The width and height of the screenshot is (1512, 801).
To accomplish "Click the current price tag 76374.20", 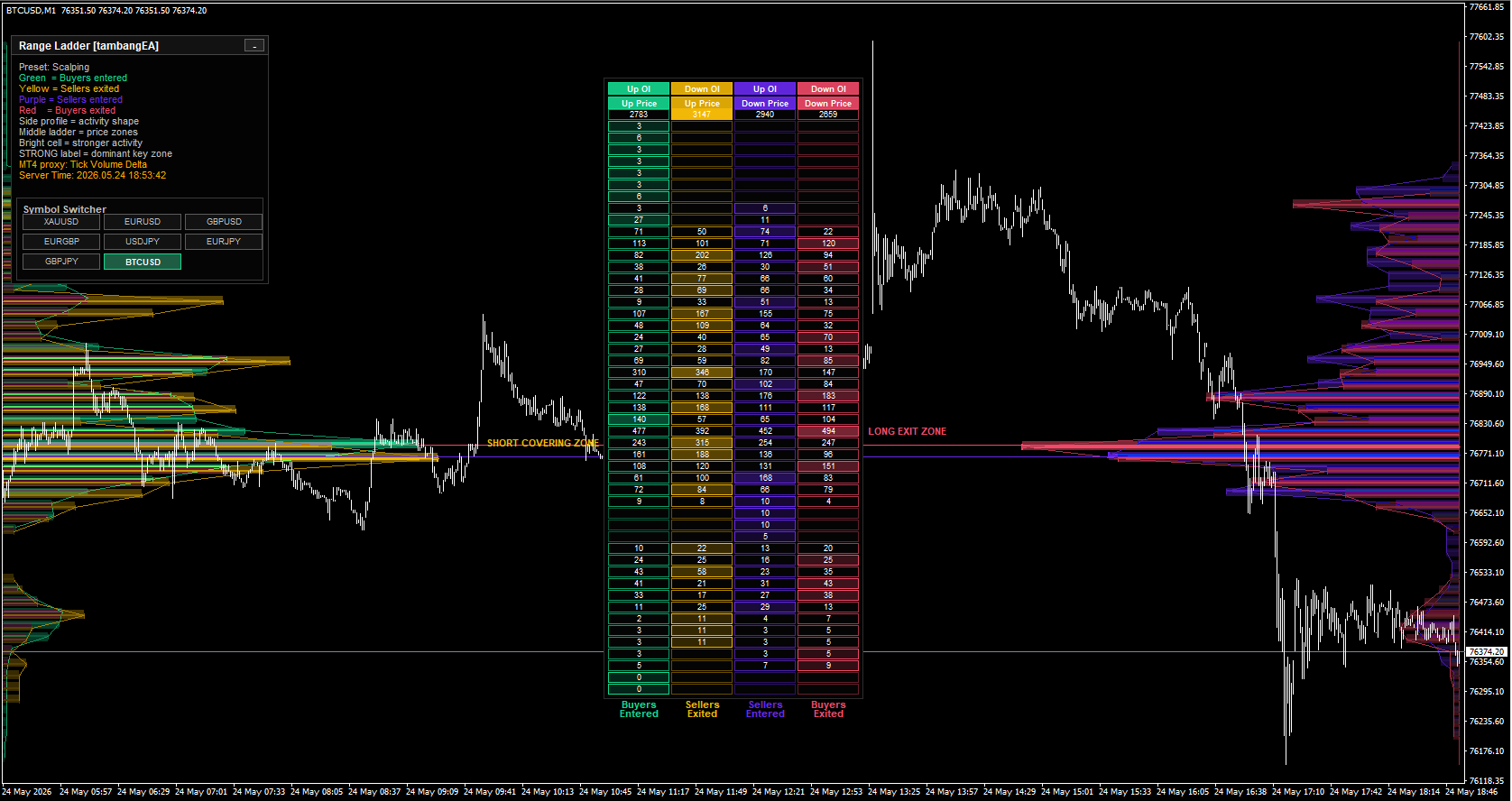I will click(1486, 651).
